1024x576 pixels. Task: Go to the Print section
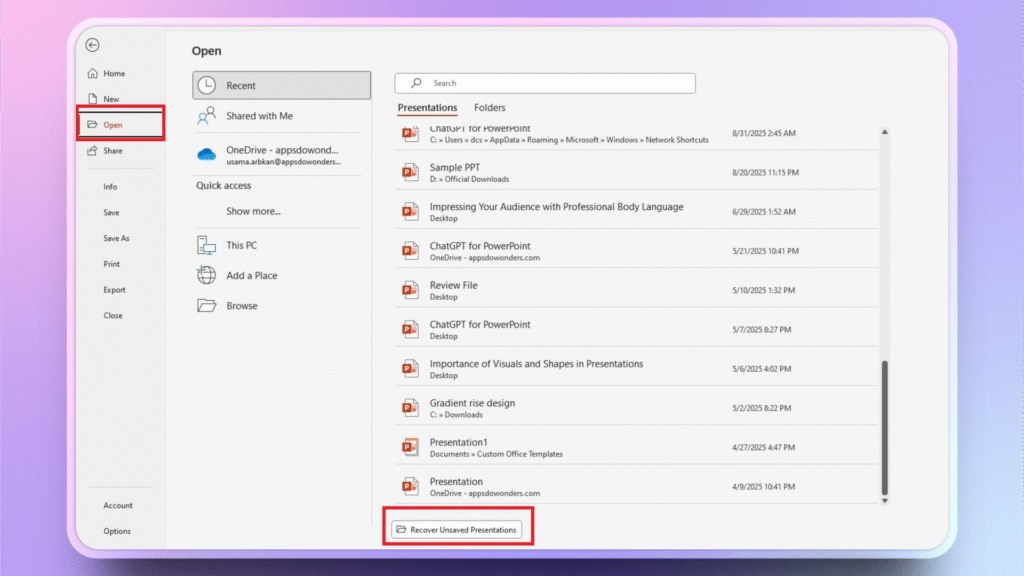(x=112, y=263)
